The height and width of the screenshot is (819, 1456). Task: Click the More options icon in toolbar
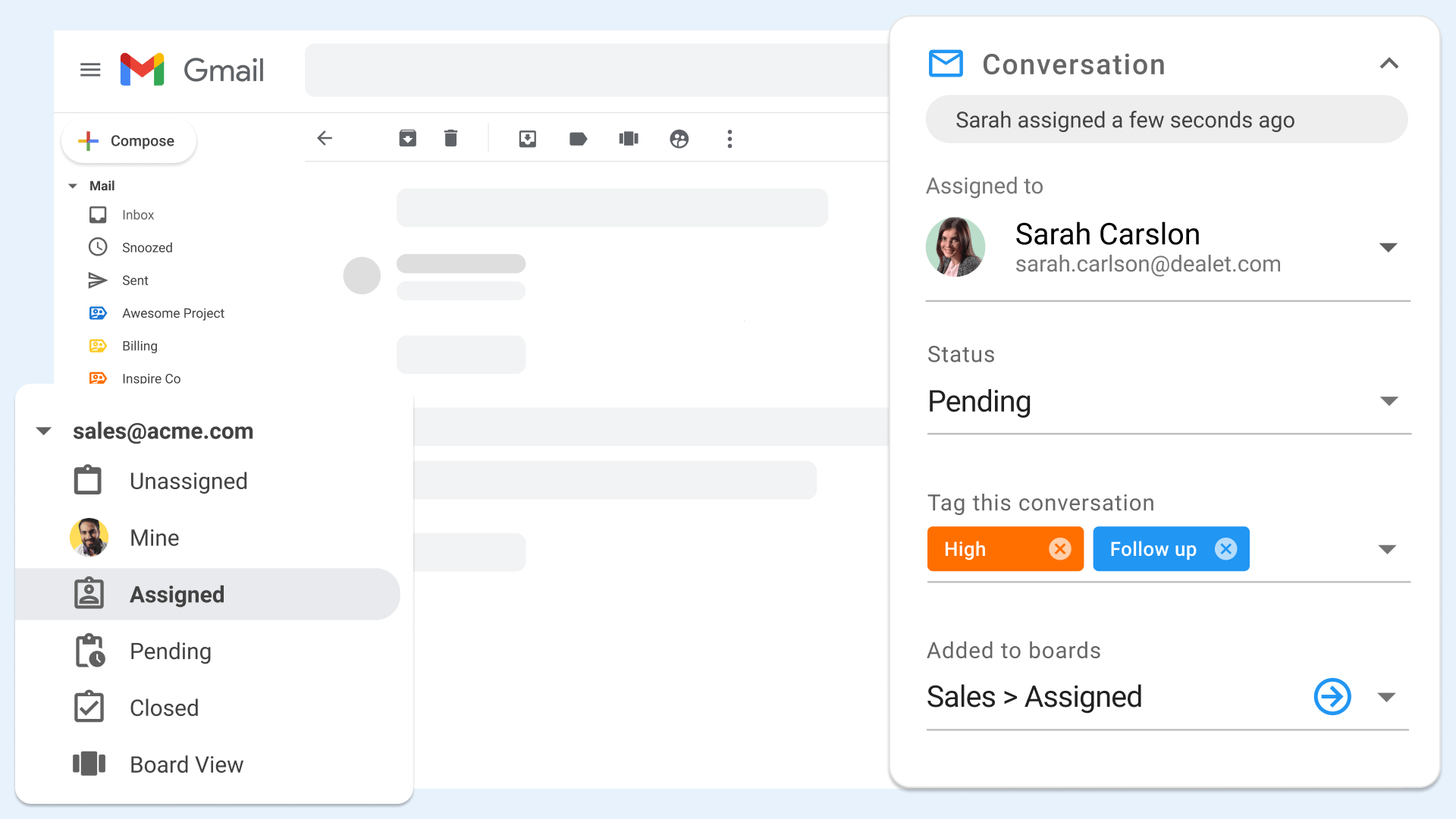coord(729,137)
